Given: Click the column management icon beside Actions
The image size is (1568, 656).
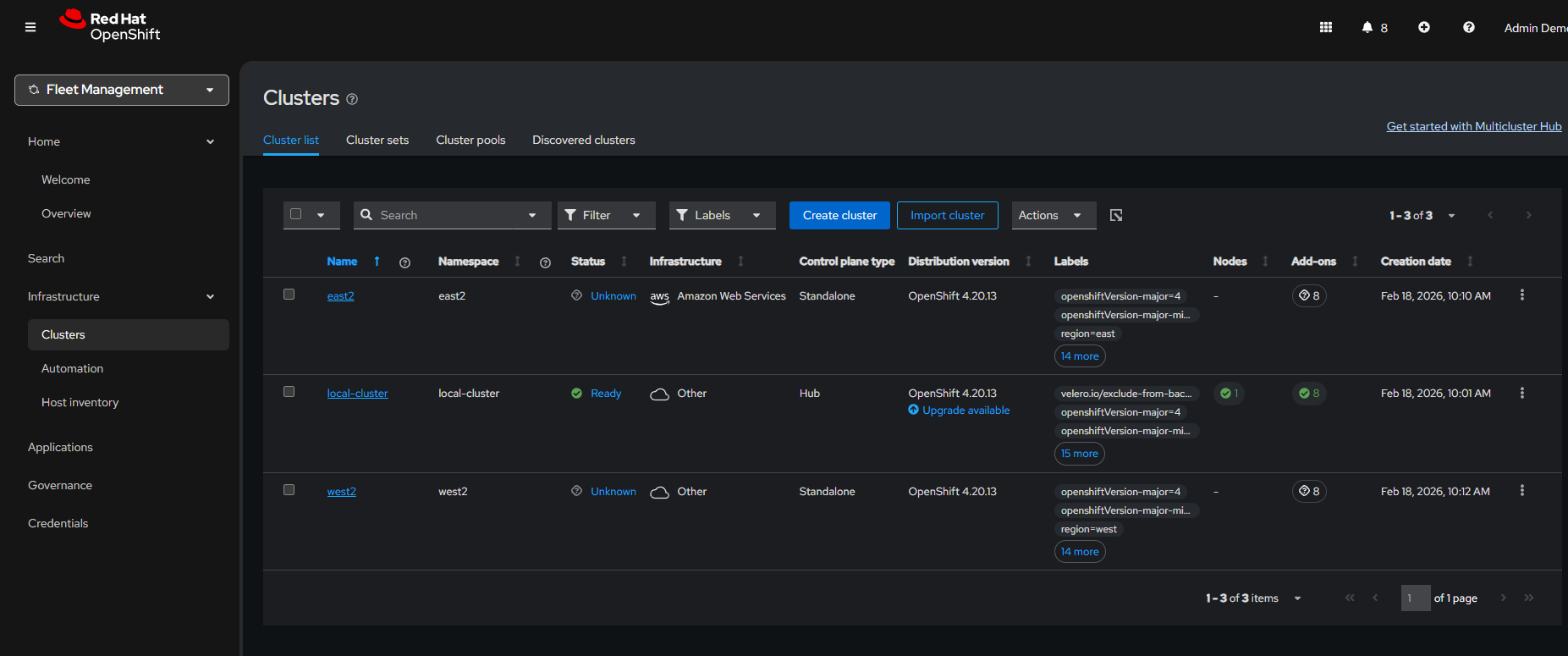Looking at the screenshot, I should (1115, 215).
